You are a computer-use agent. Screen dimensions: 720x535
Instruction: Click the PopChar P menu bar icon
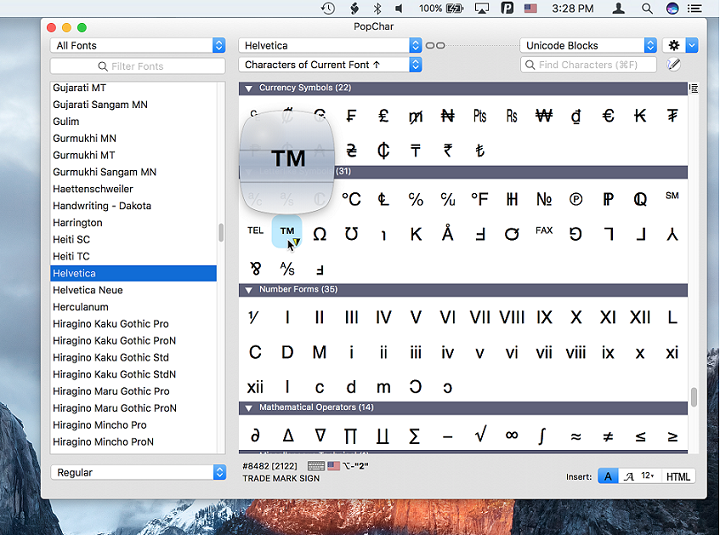point(507,8)
